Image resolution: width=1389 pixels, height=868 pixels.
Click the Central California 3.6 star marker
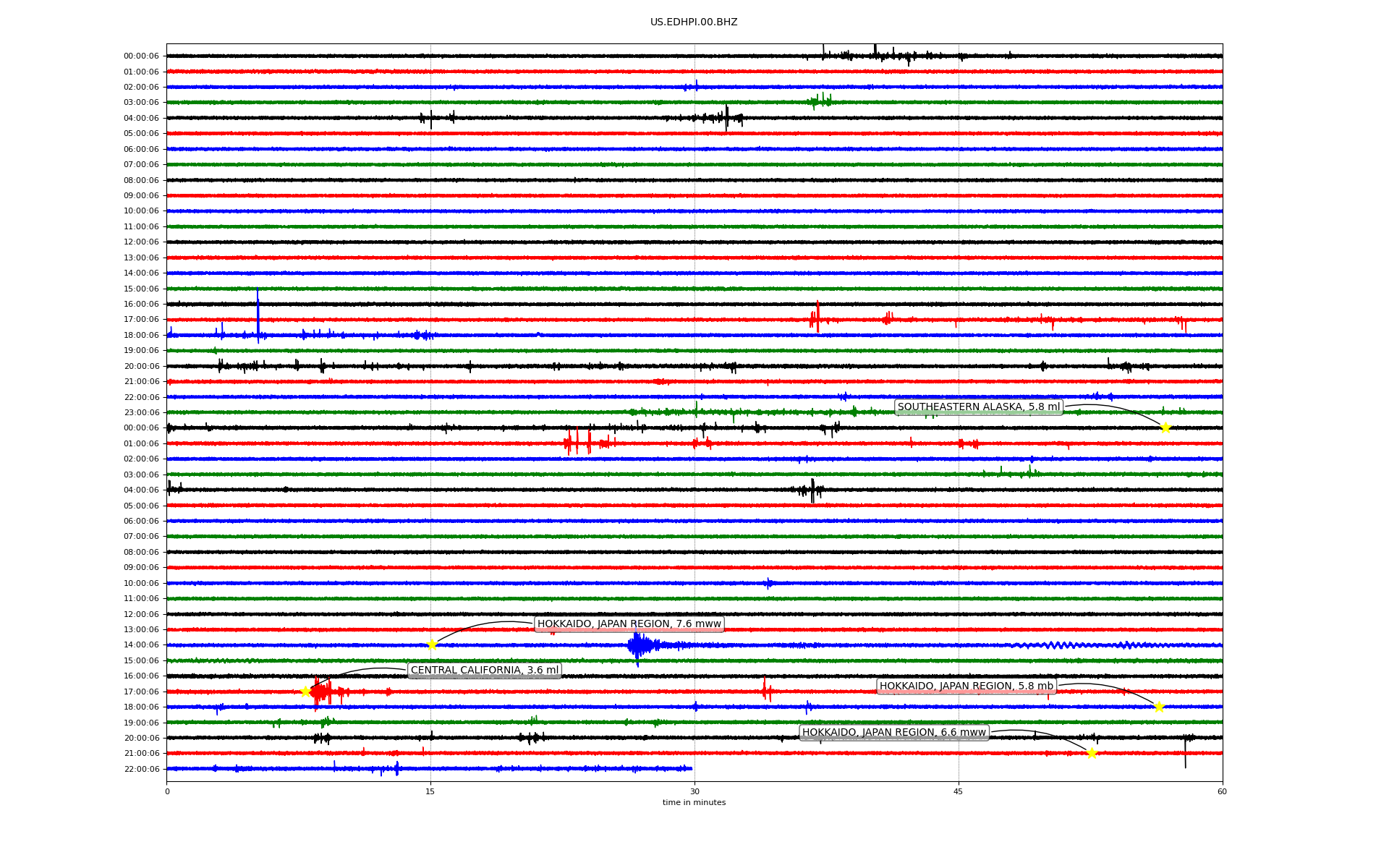pyautogui.click(x=305, y=692)
